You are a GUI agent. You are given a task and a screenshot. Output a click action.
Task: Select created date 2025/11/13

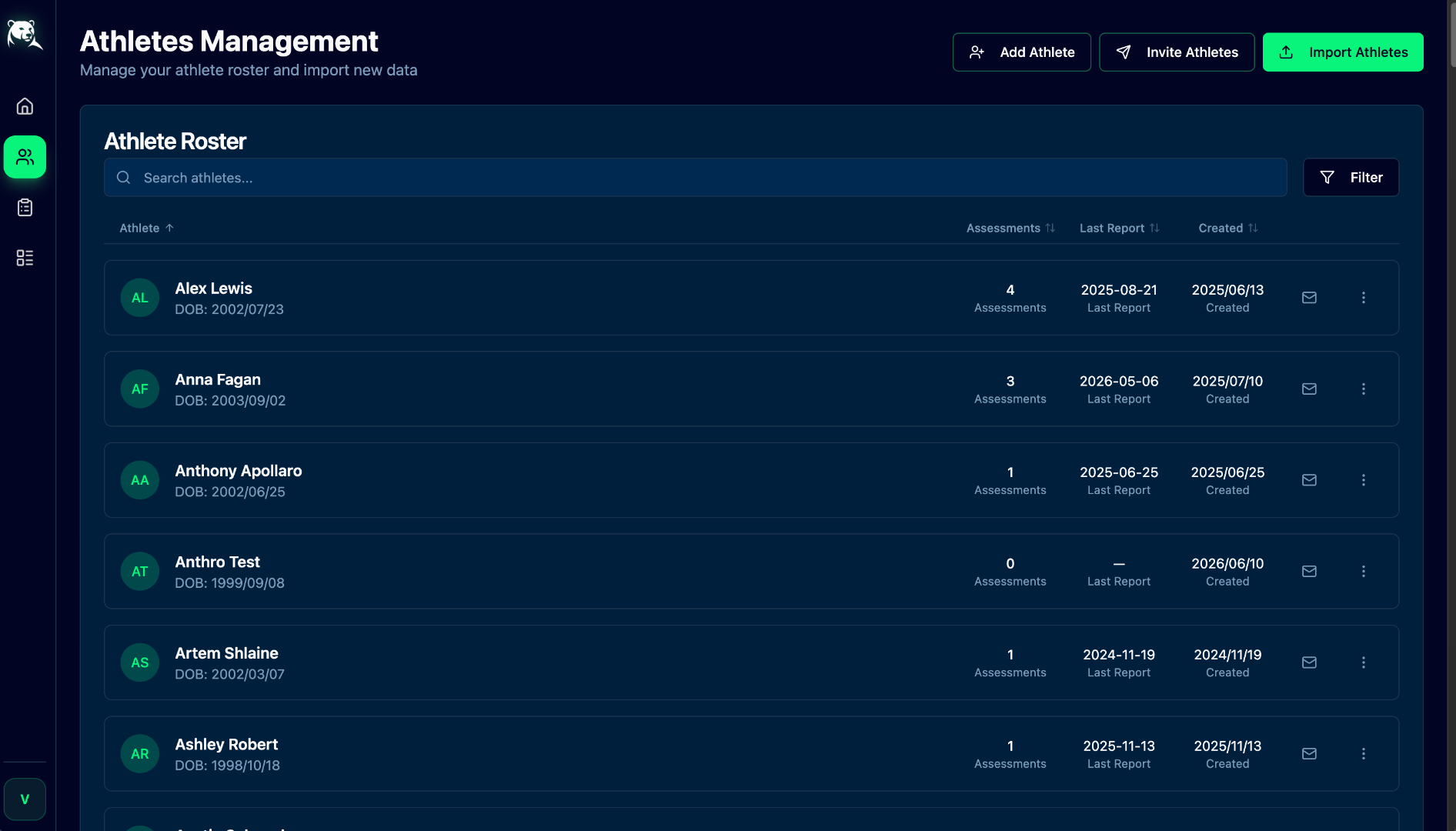click(x=1227, y=746)
